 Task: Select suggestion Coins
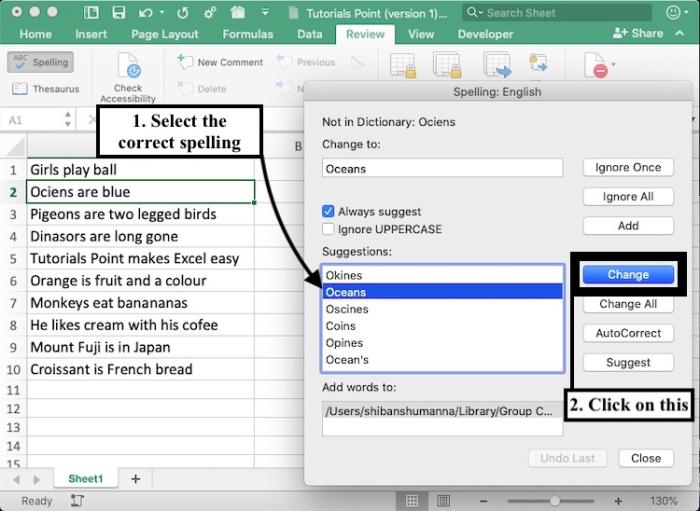442,326
